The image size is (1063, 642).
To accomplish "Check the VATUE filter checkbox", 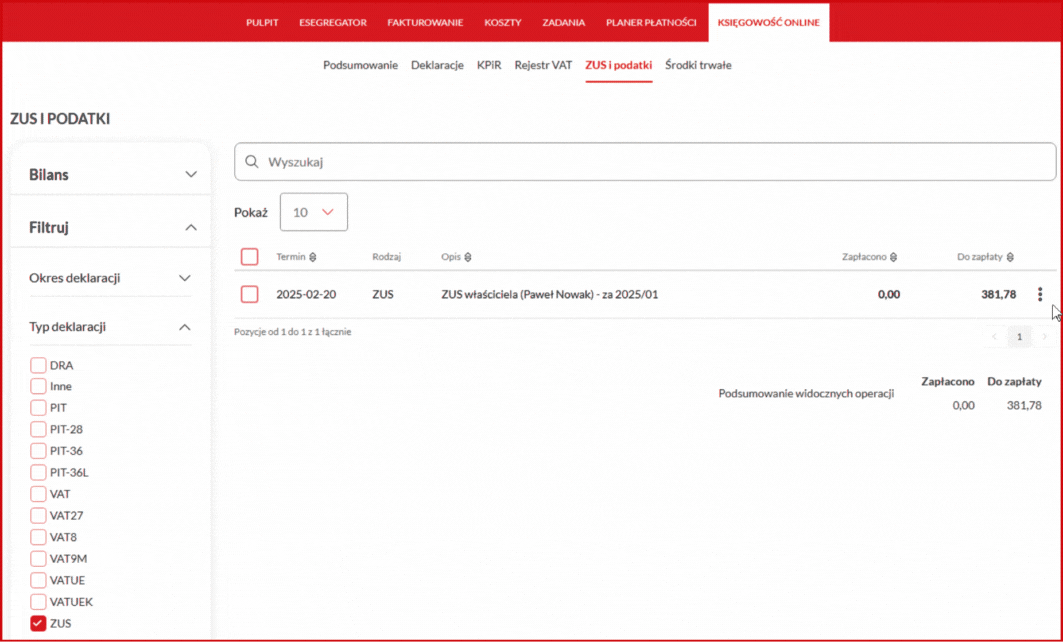I will [x=38, y=580].
